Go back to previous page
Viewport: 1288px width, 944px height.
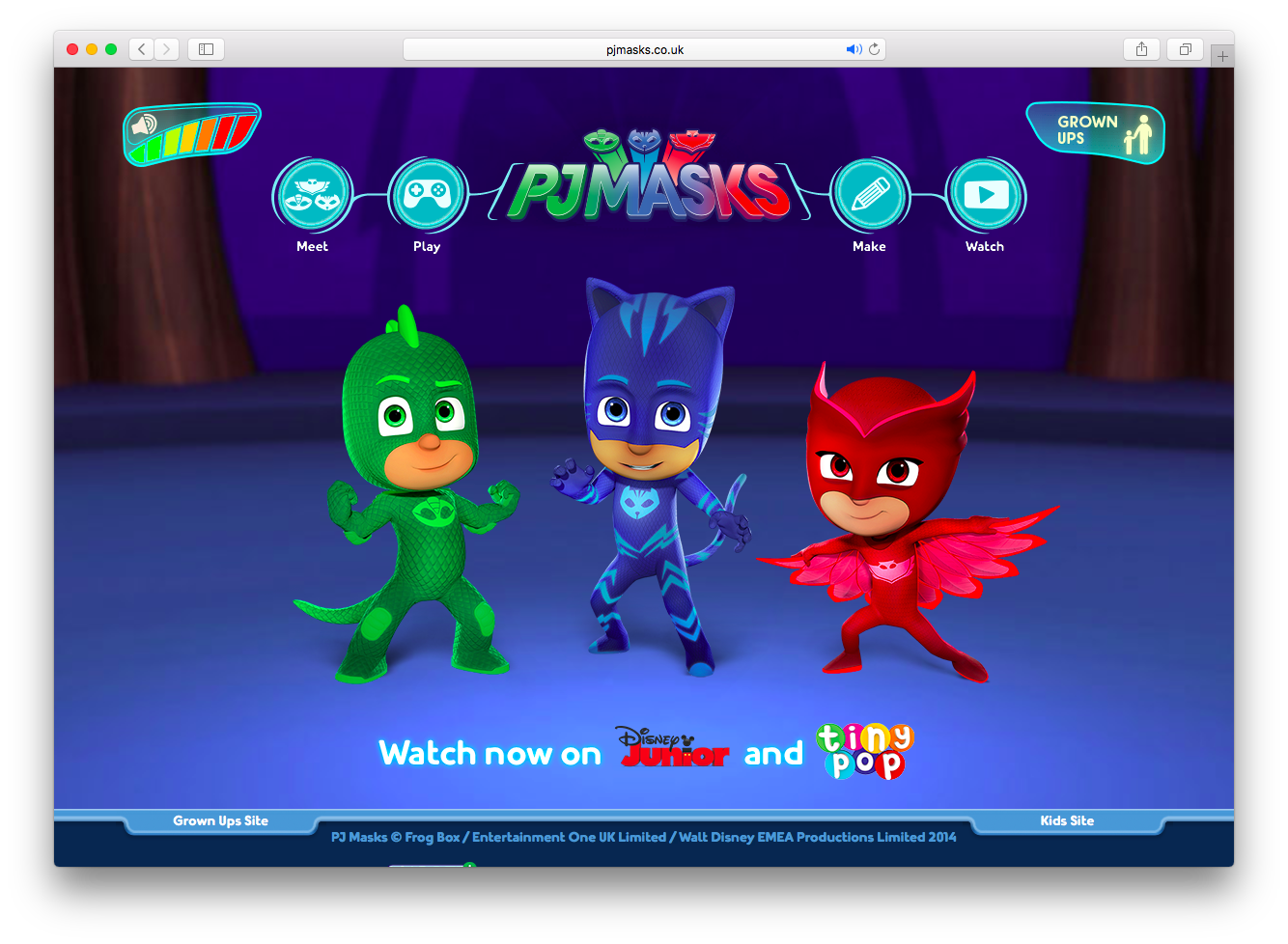(142, 49)
